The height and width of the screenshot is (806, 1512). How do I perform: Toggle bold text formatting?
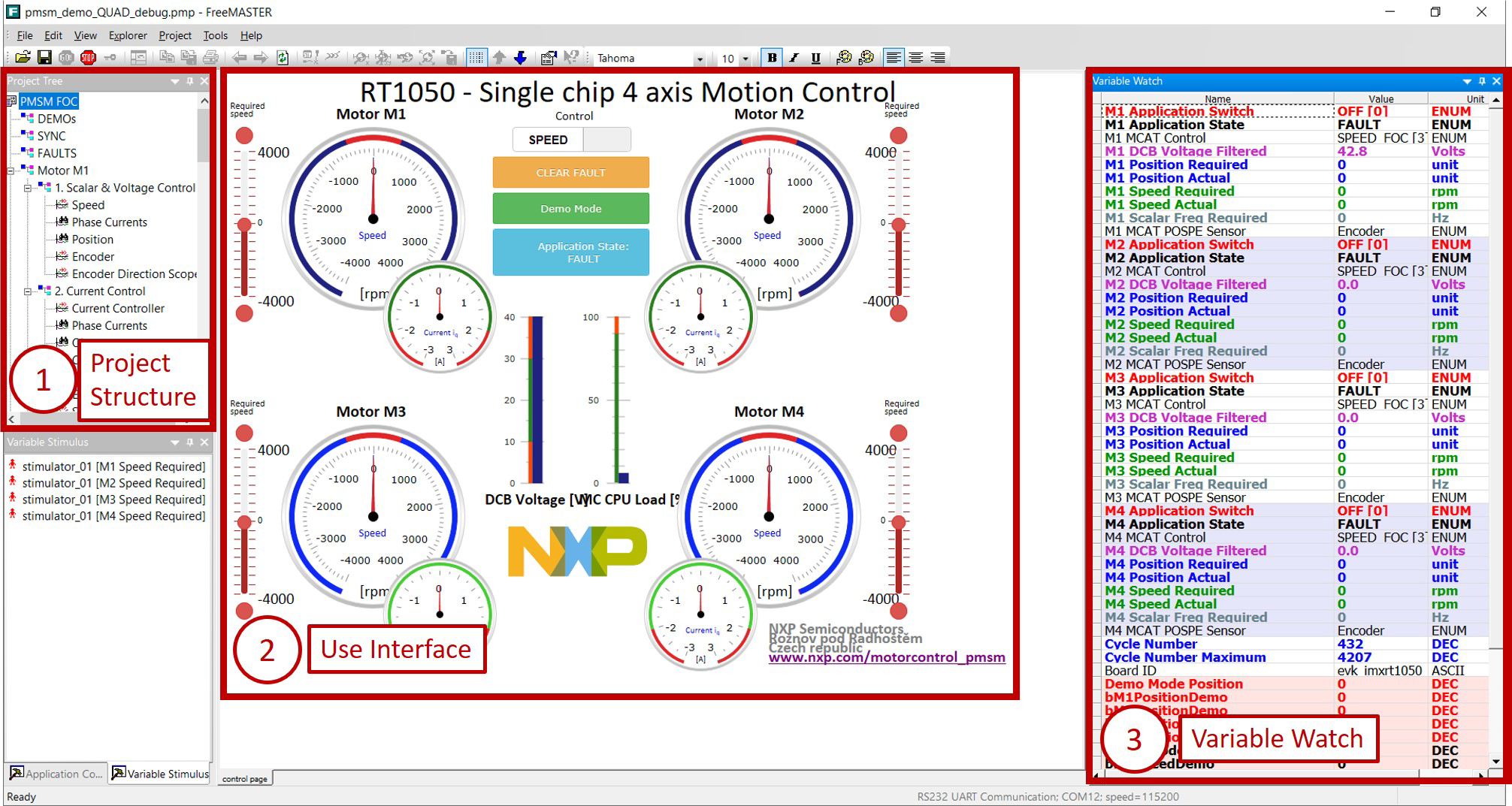[x=771, y=57]
